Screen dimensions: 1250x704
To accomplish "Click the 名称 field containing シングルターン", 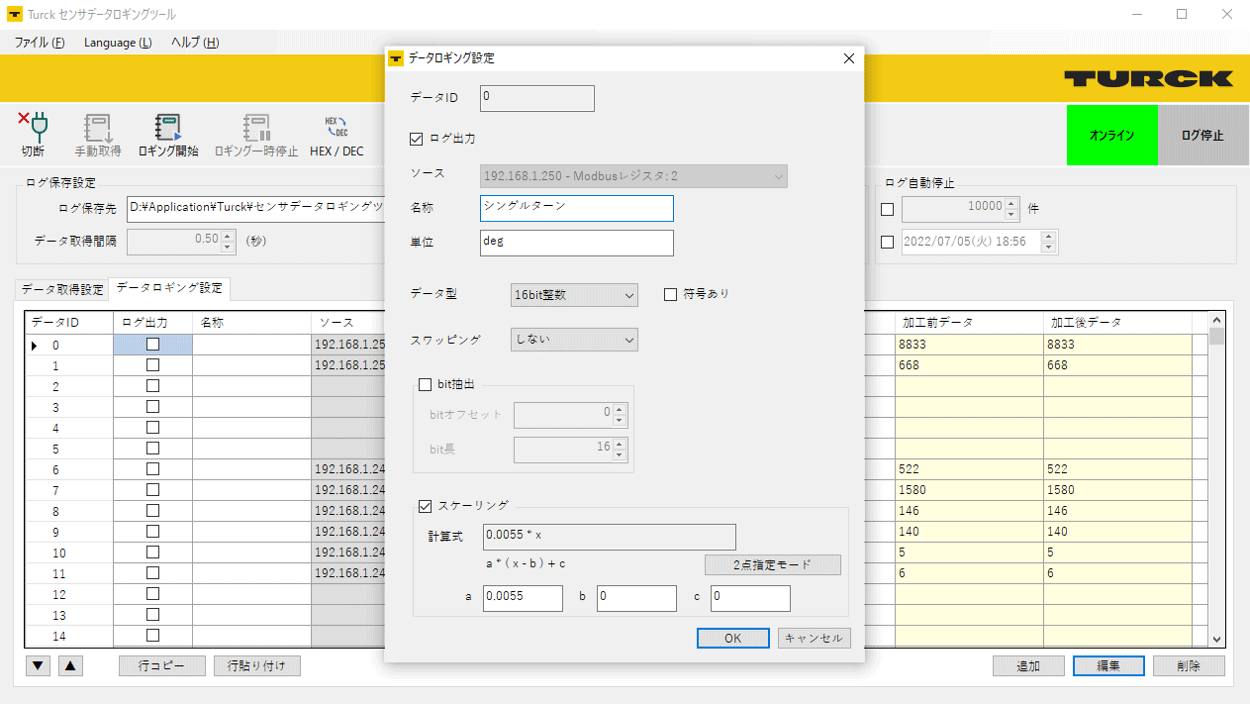I will (x=577, y=208).
